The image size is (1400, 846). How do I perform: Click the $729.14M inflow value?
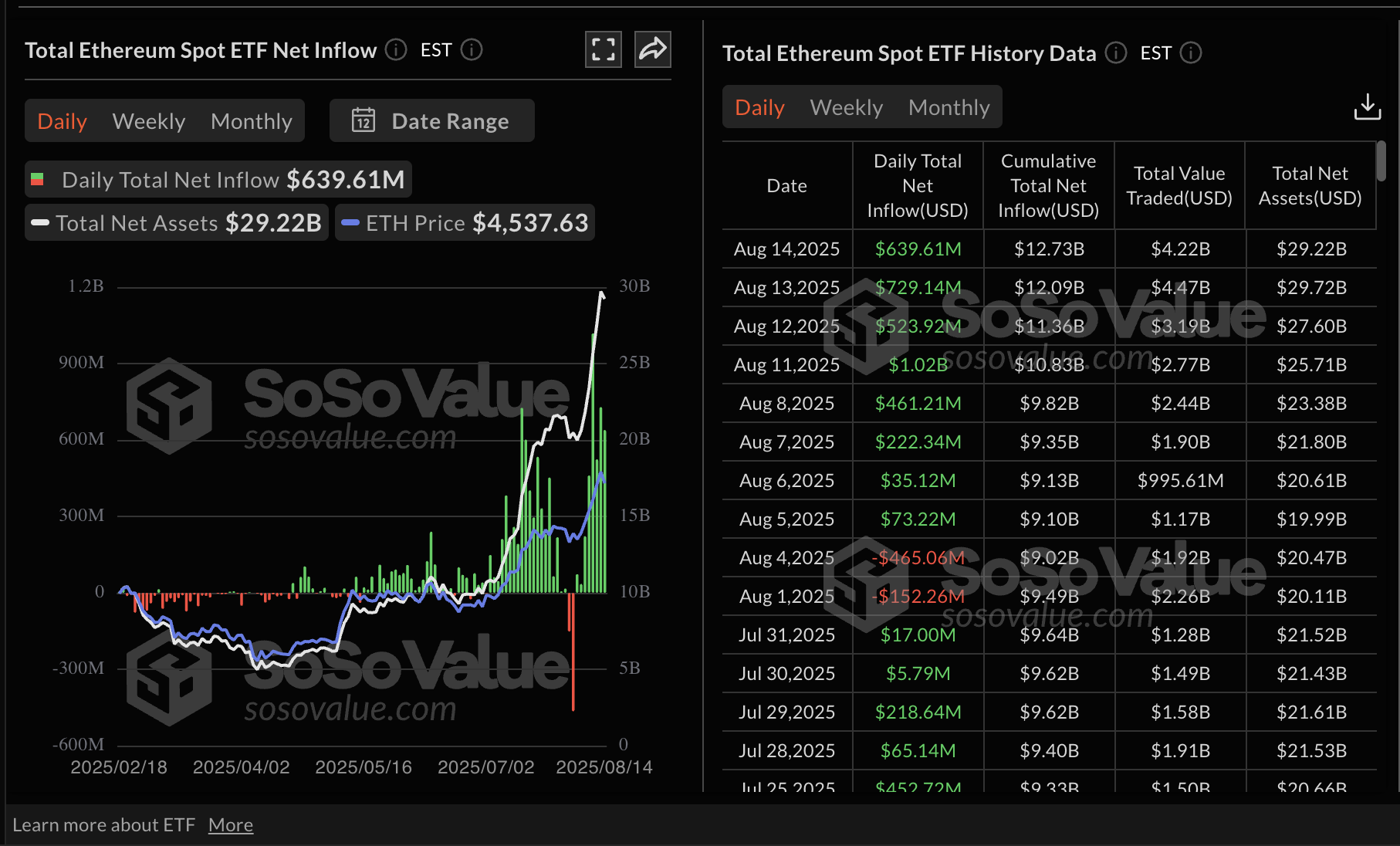coord(918,288)
